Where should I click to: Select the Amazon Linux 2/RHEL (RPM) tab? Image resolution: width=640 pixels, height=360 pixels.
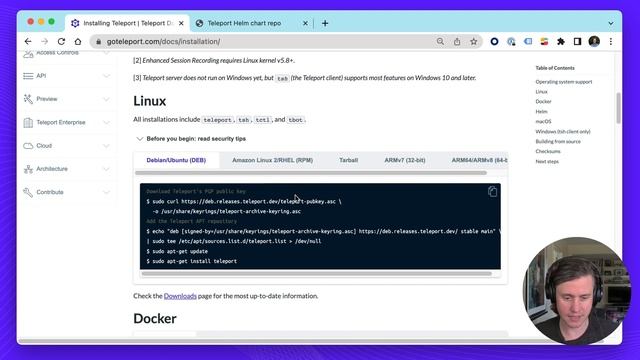point(272,160)
